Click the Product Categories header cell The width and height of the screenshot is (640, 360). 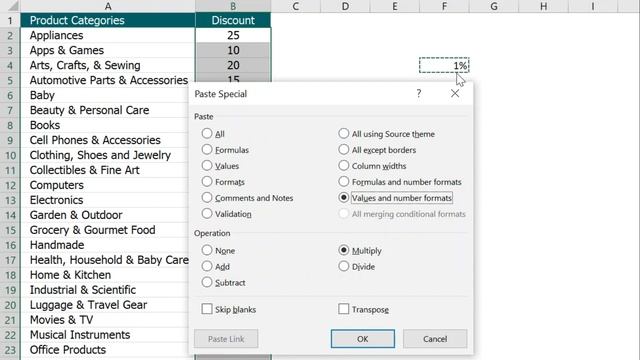(108, 20)
